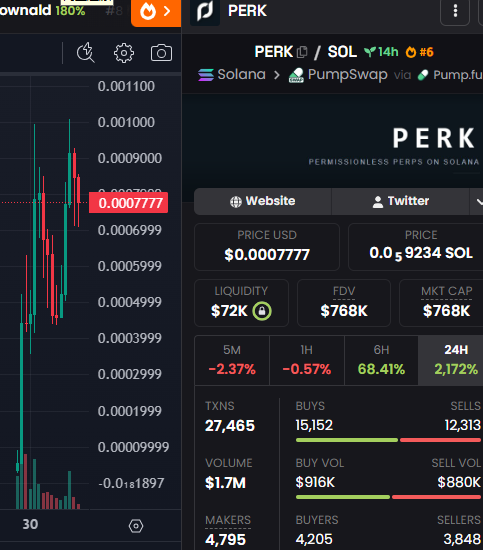Click the Solana chain logo
Viewport: 483px width, 550px height.
click(x=206, y=75)
